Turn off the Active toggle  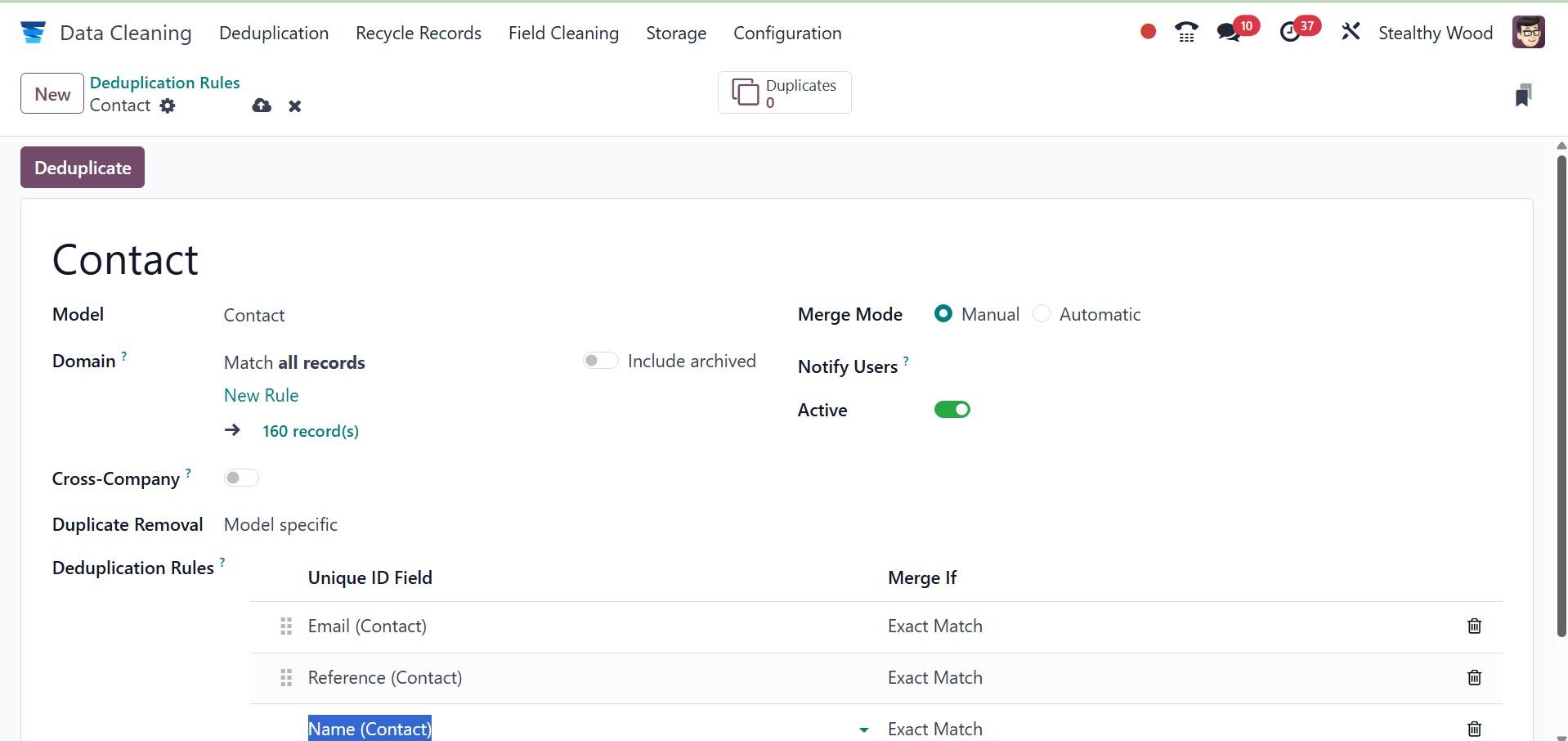pos(952,410)
